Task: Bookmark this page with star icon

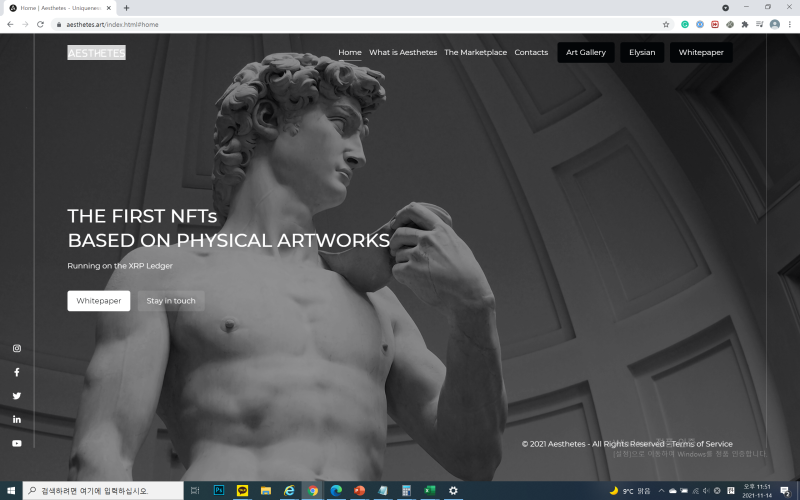Action: click(x=666, y=24)
